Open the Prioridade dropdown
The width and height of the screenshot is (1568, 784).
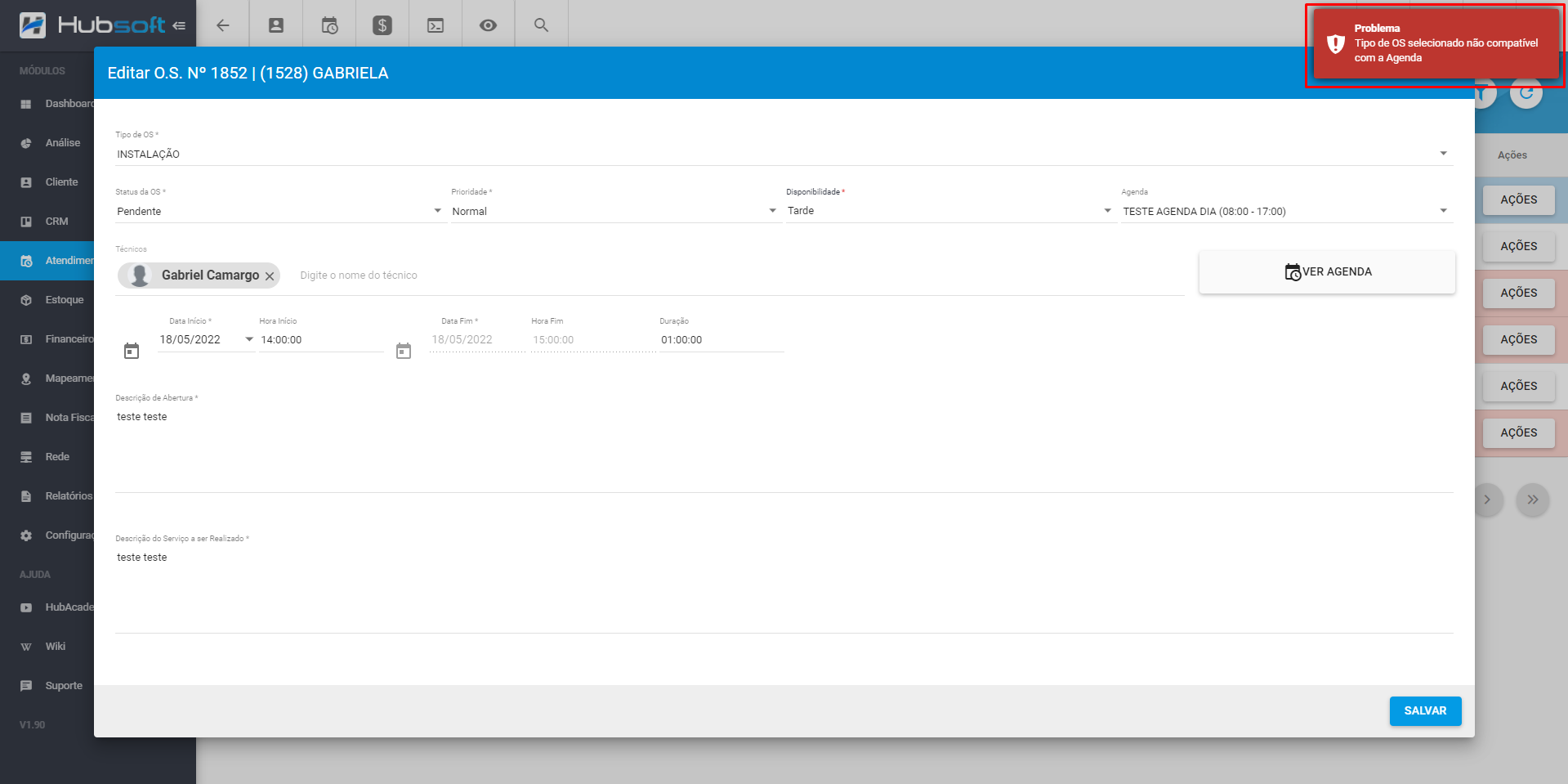pos(772,211)
